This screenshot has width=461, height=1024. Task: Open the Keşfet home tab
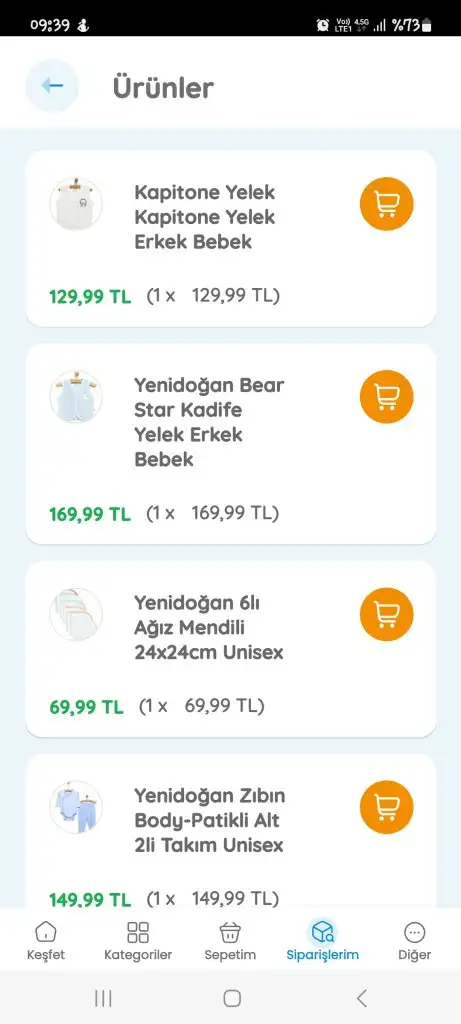tap(46, 940)
